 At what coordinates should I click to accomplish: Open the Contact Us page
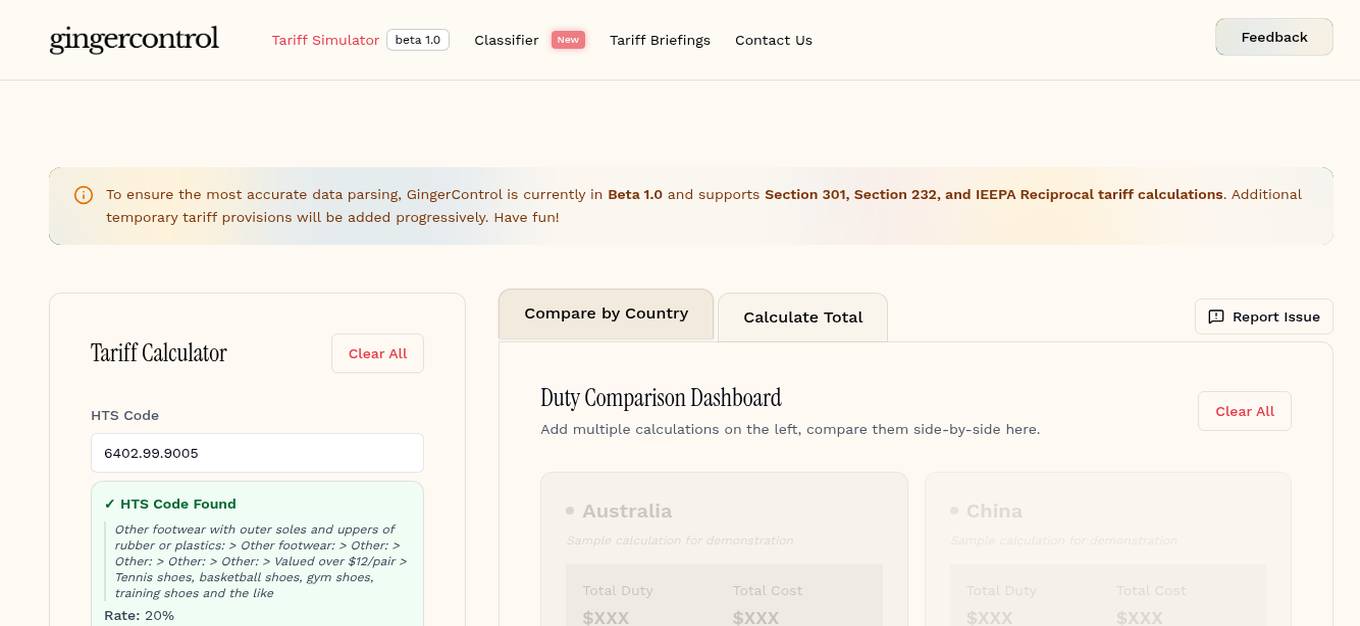(x=773, y=40)
